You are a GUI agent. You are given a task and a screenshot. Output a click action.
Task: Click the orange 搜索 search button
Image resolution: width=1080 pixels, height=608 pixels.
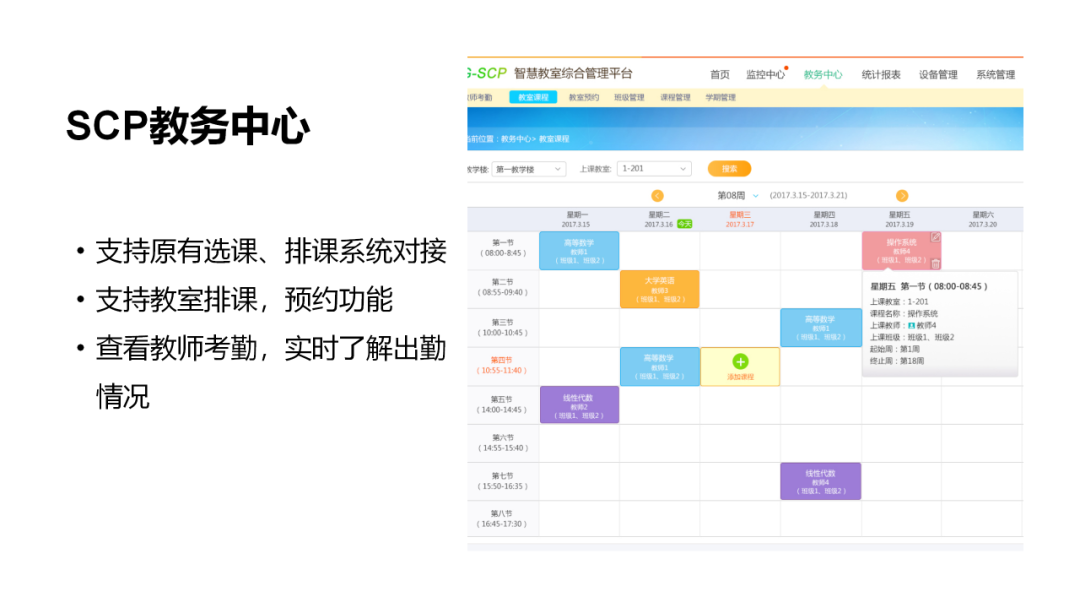[x=728, y=169]
